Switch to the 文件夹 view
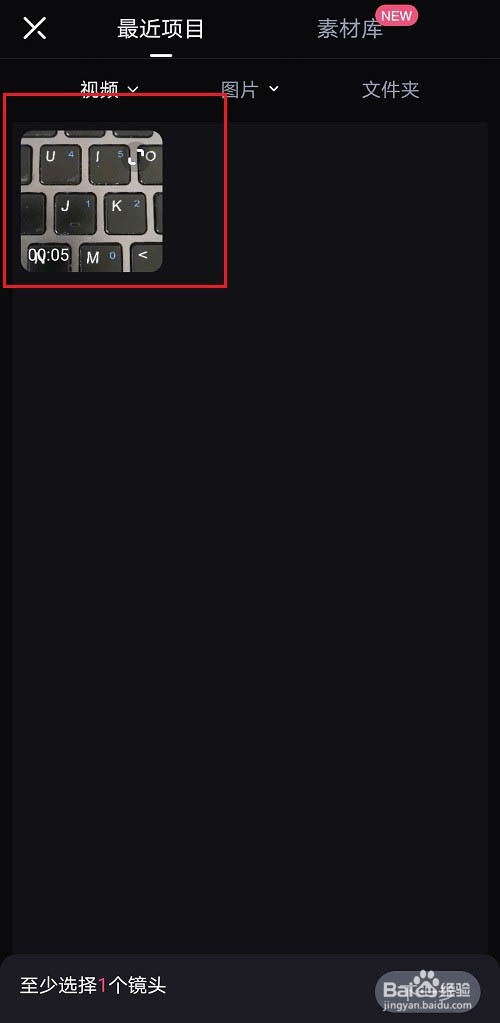Image resolution: width=500 pixels, height=1023 pixels. tap(390, 89)
